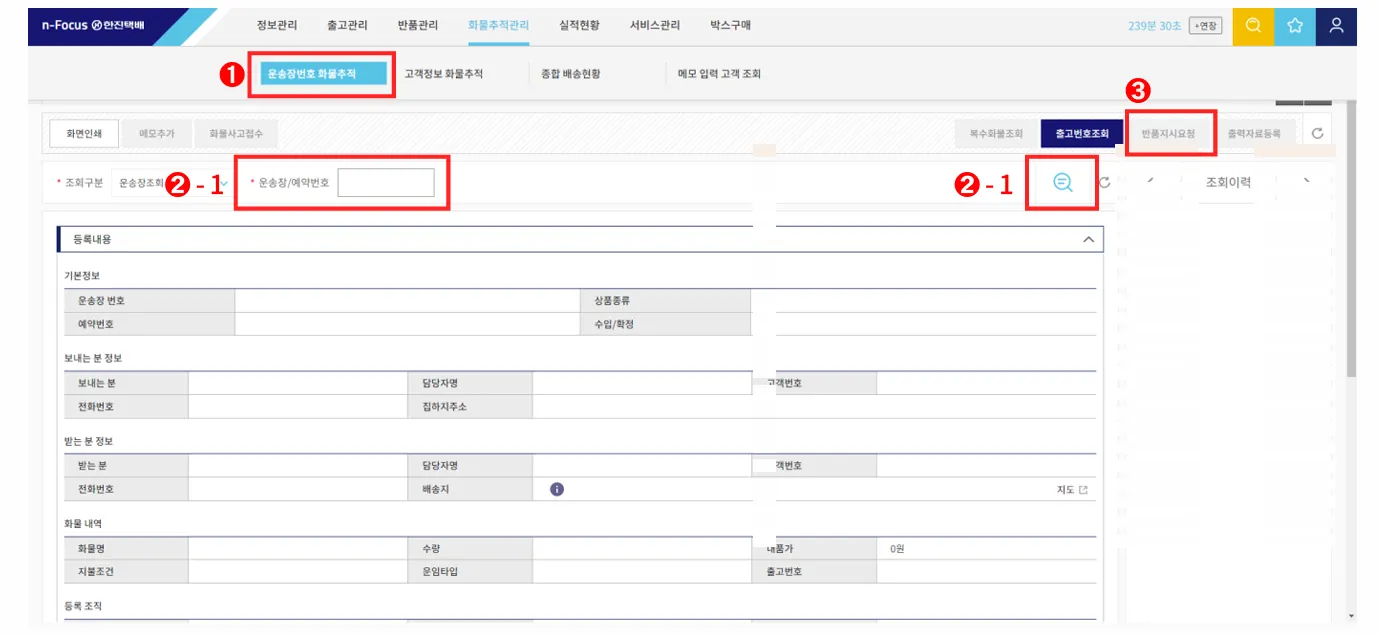Click the 출고번호조회 button
Viewport: 1381px width, 636px height.
click(x=1082, y=133)
